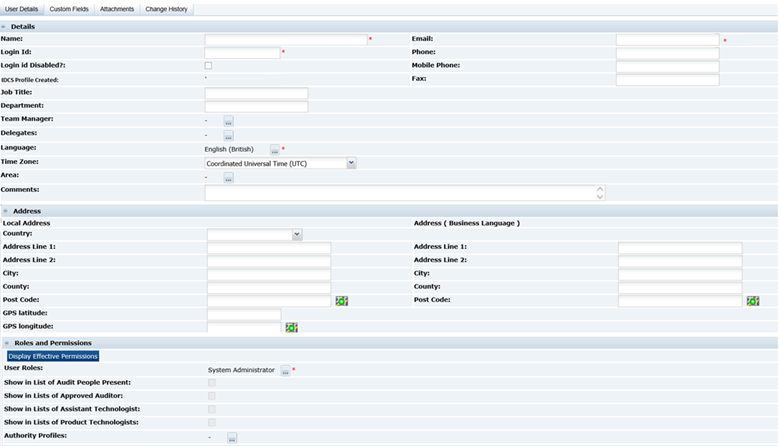Screen dimensions: 780x446
Task: Open the Area picker ellipsis icon
Action: click(x=228, y=178)
